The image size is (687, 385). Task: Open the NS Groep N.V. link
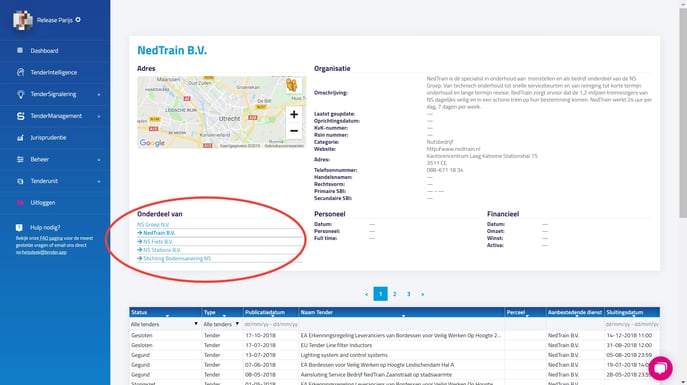coord(153,224)
